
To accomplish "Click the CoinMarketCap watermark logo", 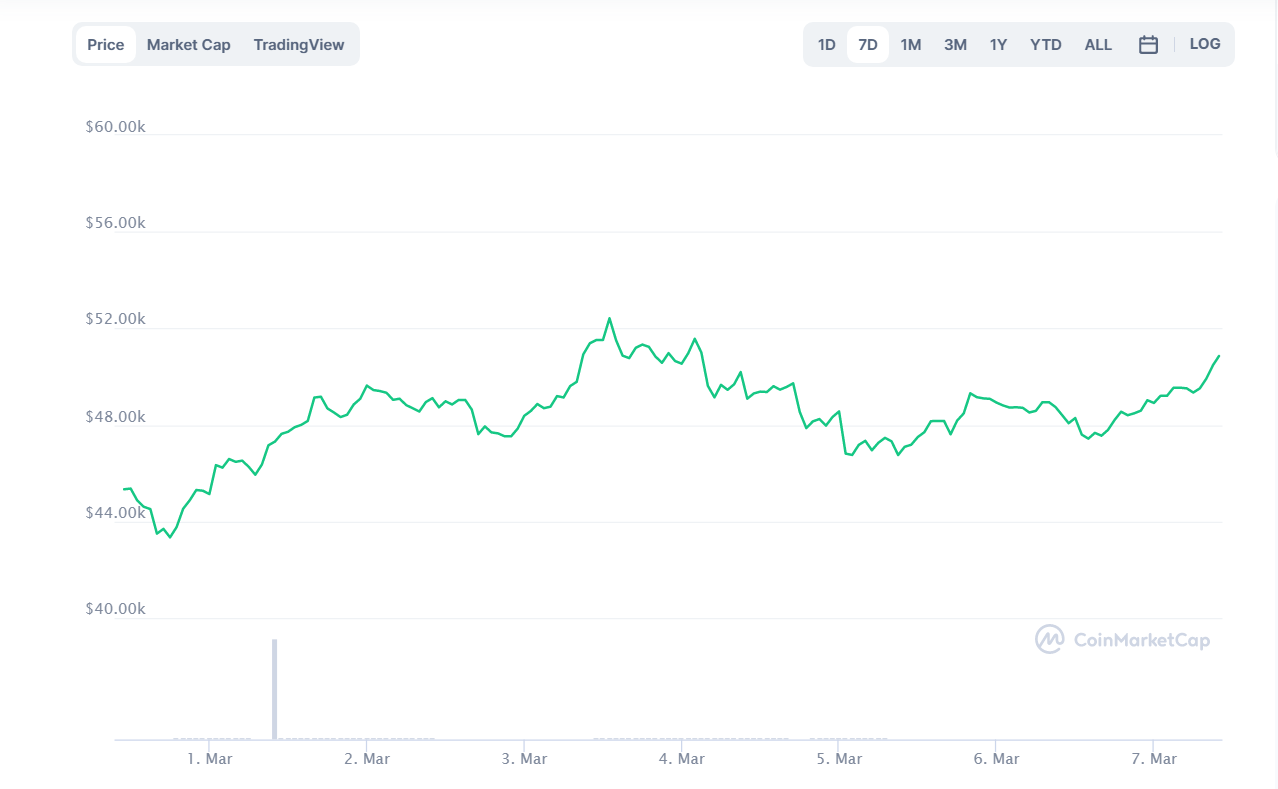I will (1122, 640).
